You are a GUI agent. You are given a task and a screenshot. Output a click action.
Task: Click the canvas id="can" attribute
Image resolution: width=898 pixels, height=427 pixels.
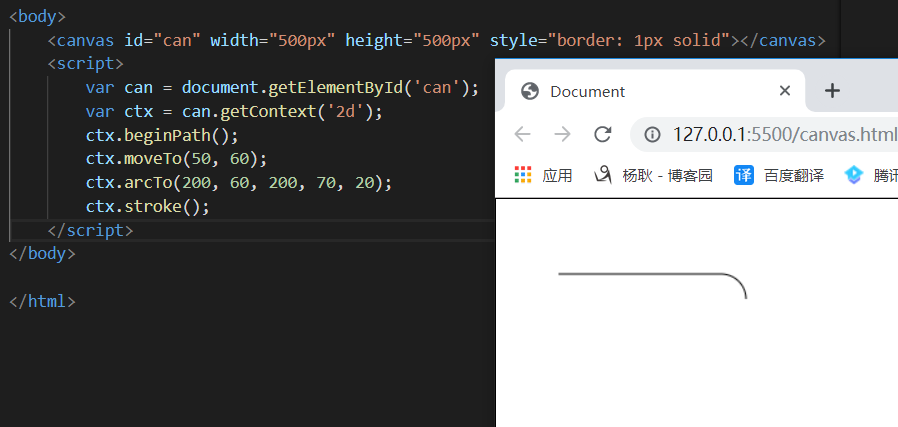tap(162, 40)
